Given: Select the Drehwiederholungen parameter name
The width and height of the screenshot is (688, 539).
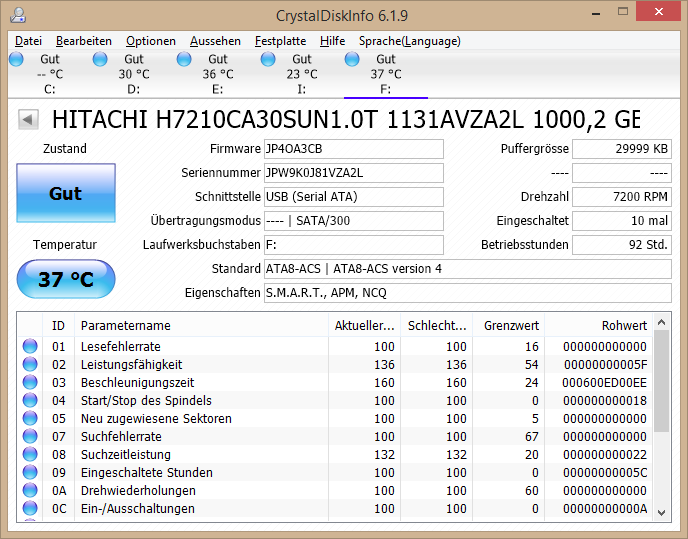Looking at the screenshot, I should tap(138, 490).
